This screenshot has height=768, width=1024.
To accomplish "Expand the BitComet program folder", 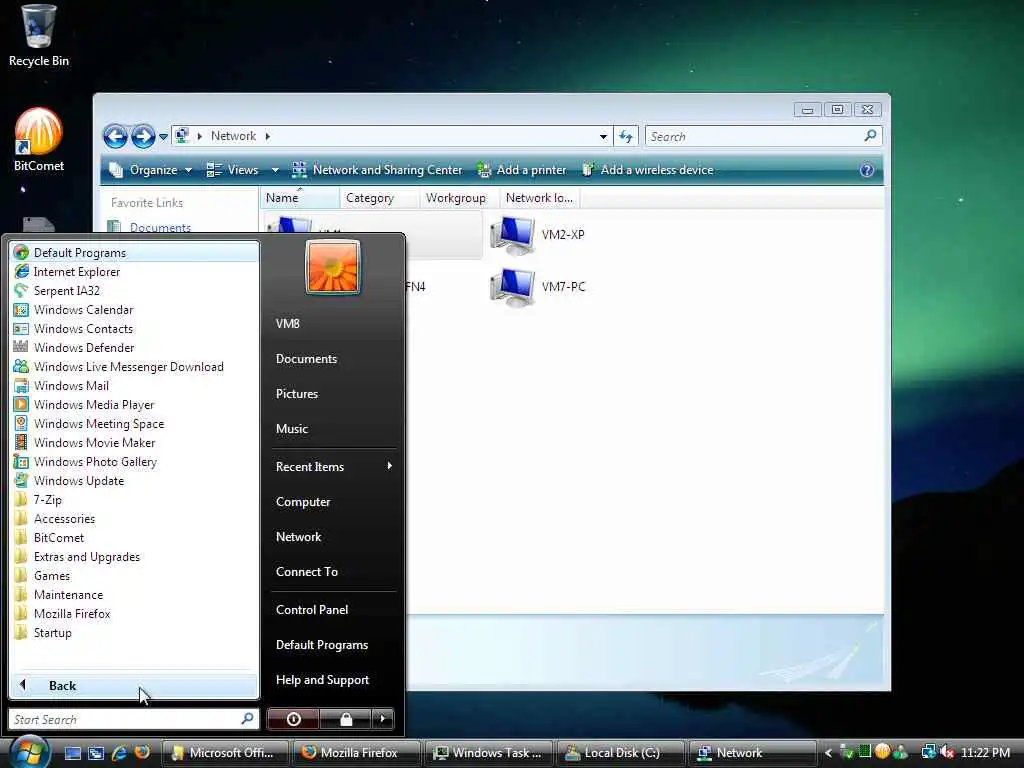I will click(x=135, y=537).
